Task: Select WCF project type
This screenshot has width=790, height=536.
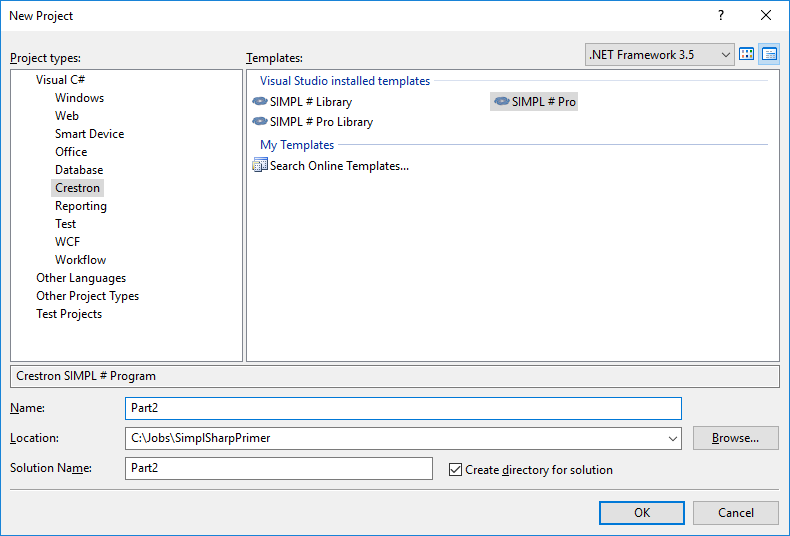Action: click(68, 242)
